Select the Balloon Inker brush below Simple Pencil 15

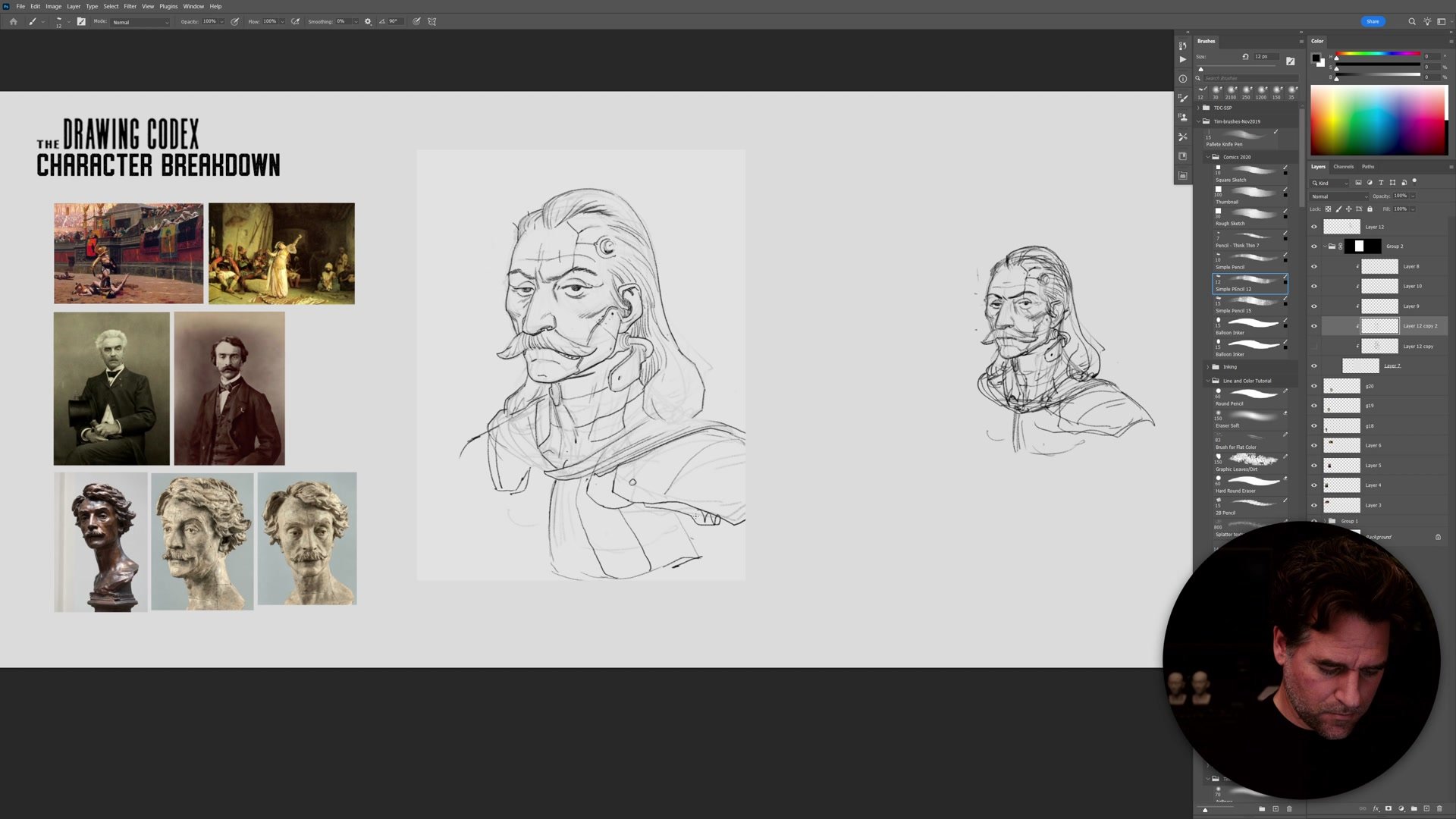1249,327
